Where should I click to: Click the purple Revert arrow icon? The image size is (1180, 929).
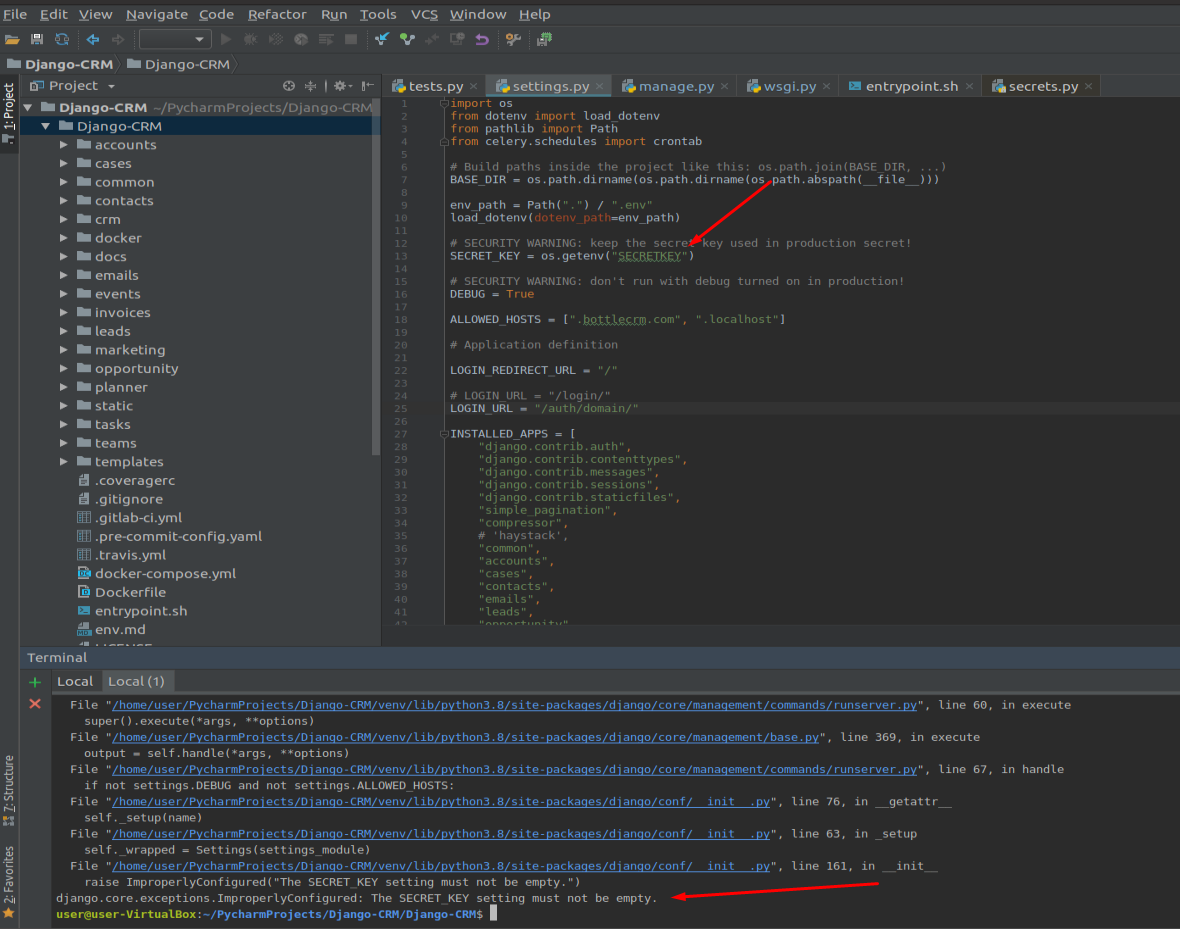(482, 39)
